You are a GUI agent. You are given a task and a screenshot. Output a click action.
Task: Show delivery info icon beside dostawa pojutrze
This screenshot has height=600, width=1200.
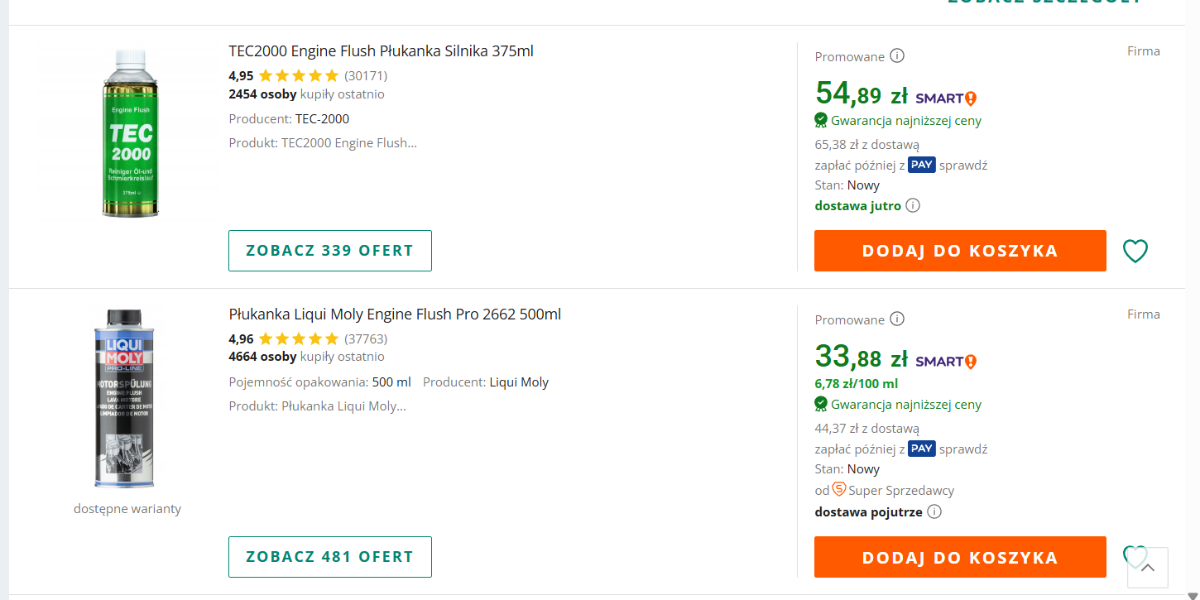click(934, 512)
